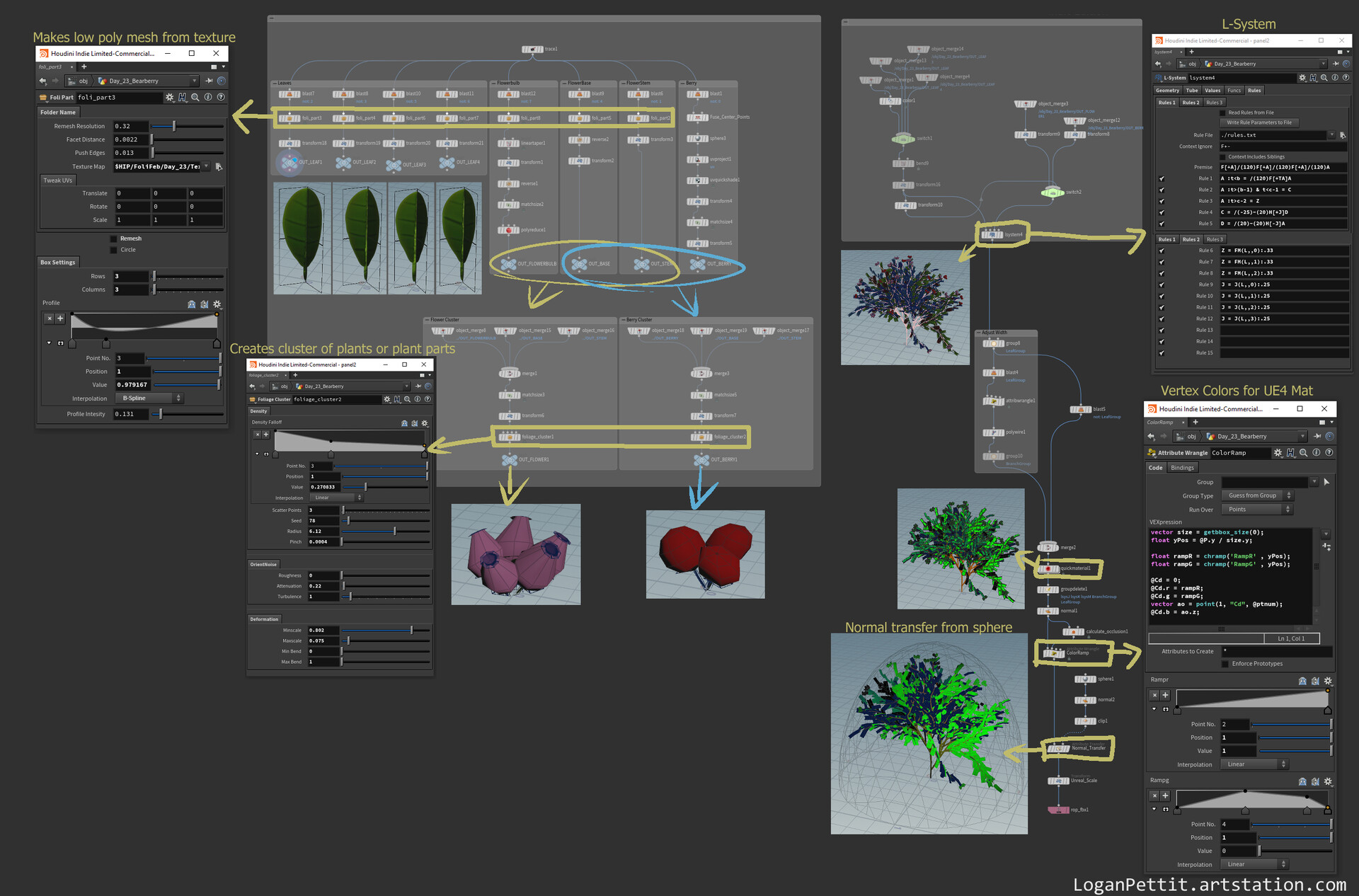
Task: Open the Rule File chooser icon
Action: (1343, 135)
